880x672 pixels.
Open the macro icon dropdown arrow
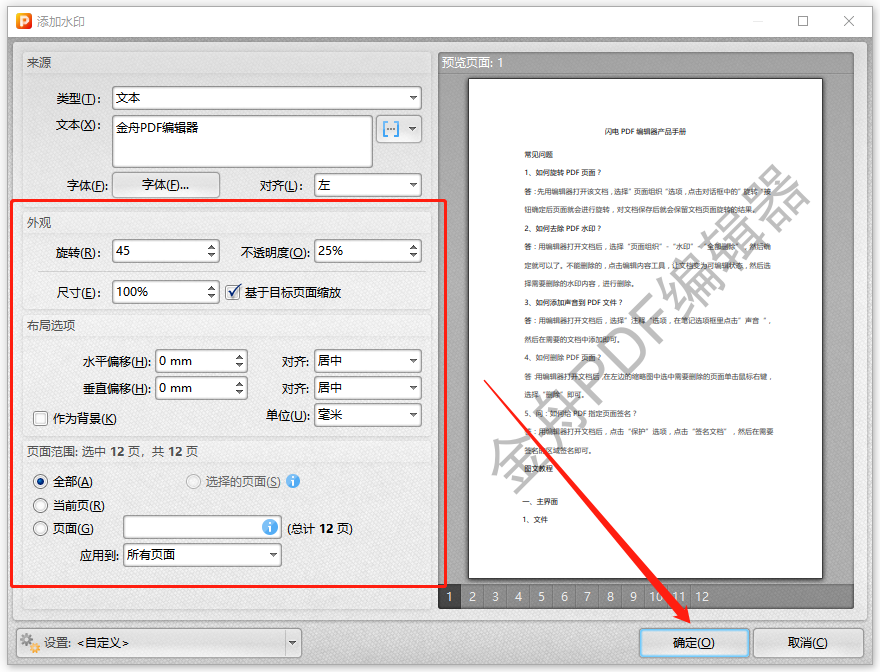412,129
